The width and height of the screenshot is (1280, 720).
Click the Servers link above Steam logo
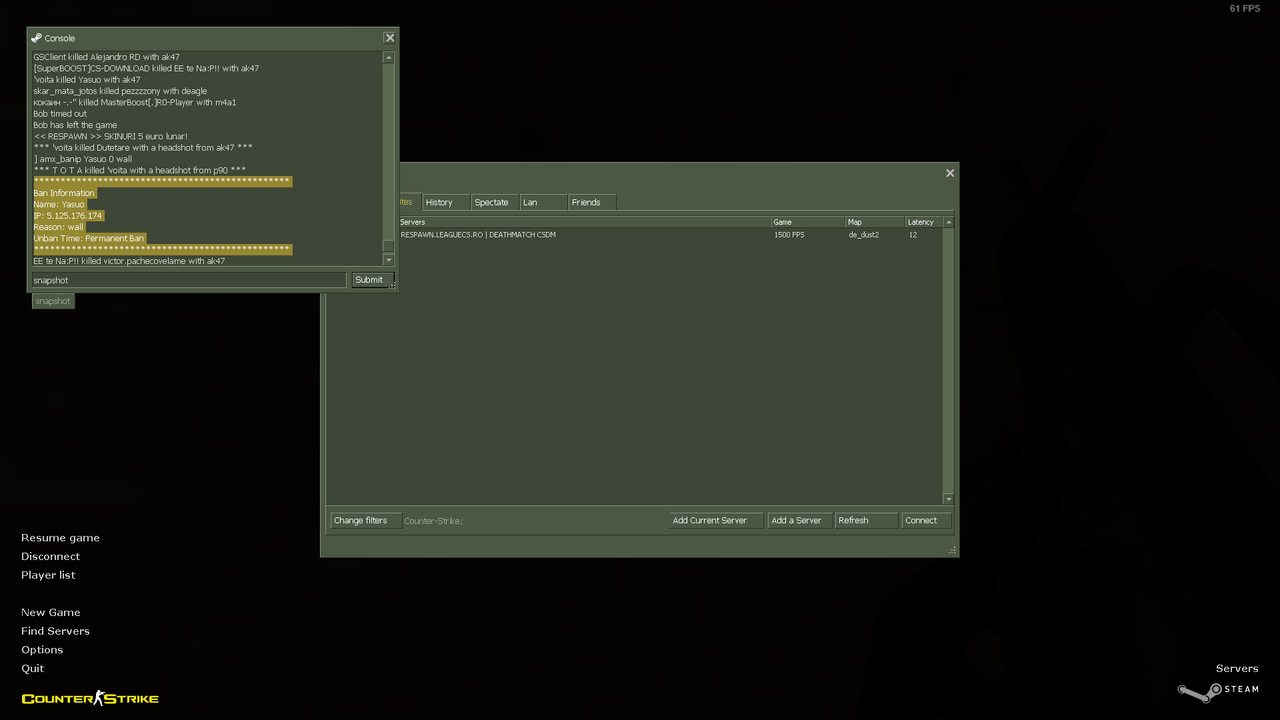(x=1237, y=668)
